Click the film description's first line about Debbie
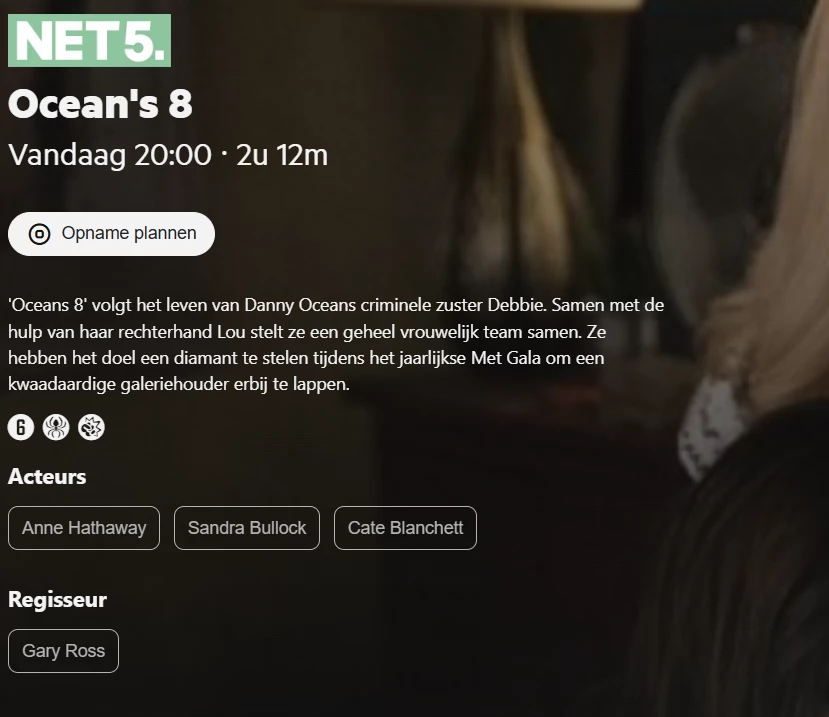829x717 pixels. coord(336,306)
